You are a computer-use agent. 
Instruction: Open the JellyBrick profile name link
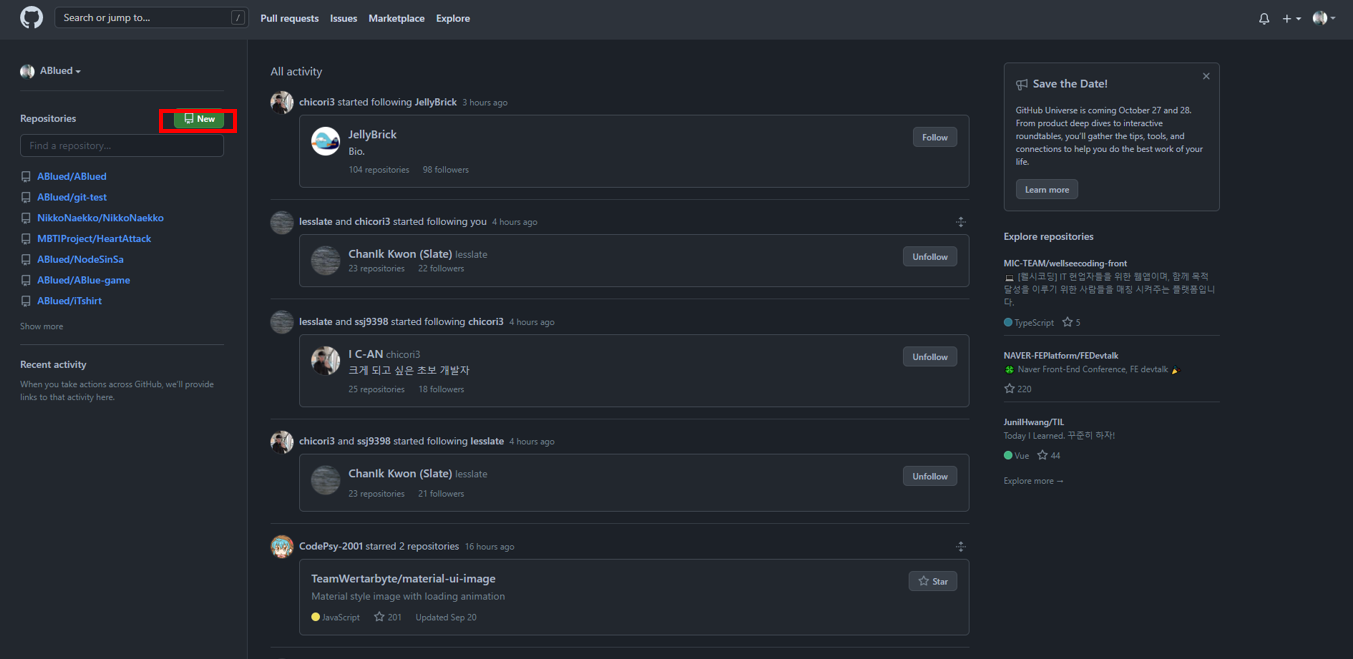coord(372,134)
